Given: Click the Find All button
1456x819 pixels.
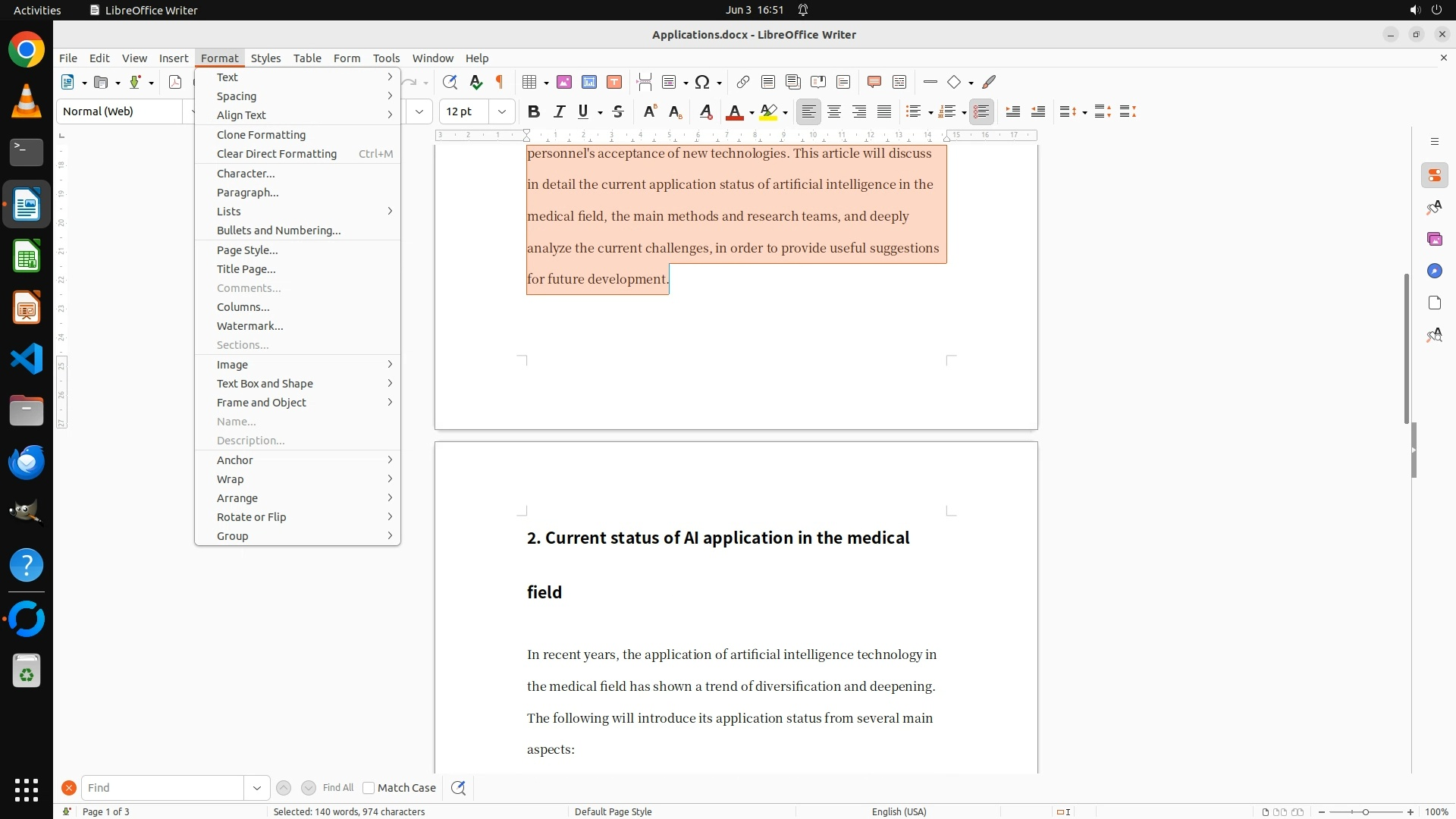Looking at the screenshot, I should click(x=338, y=788).
